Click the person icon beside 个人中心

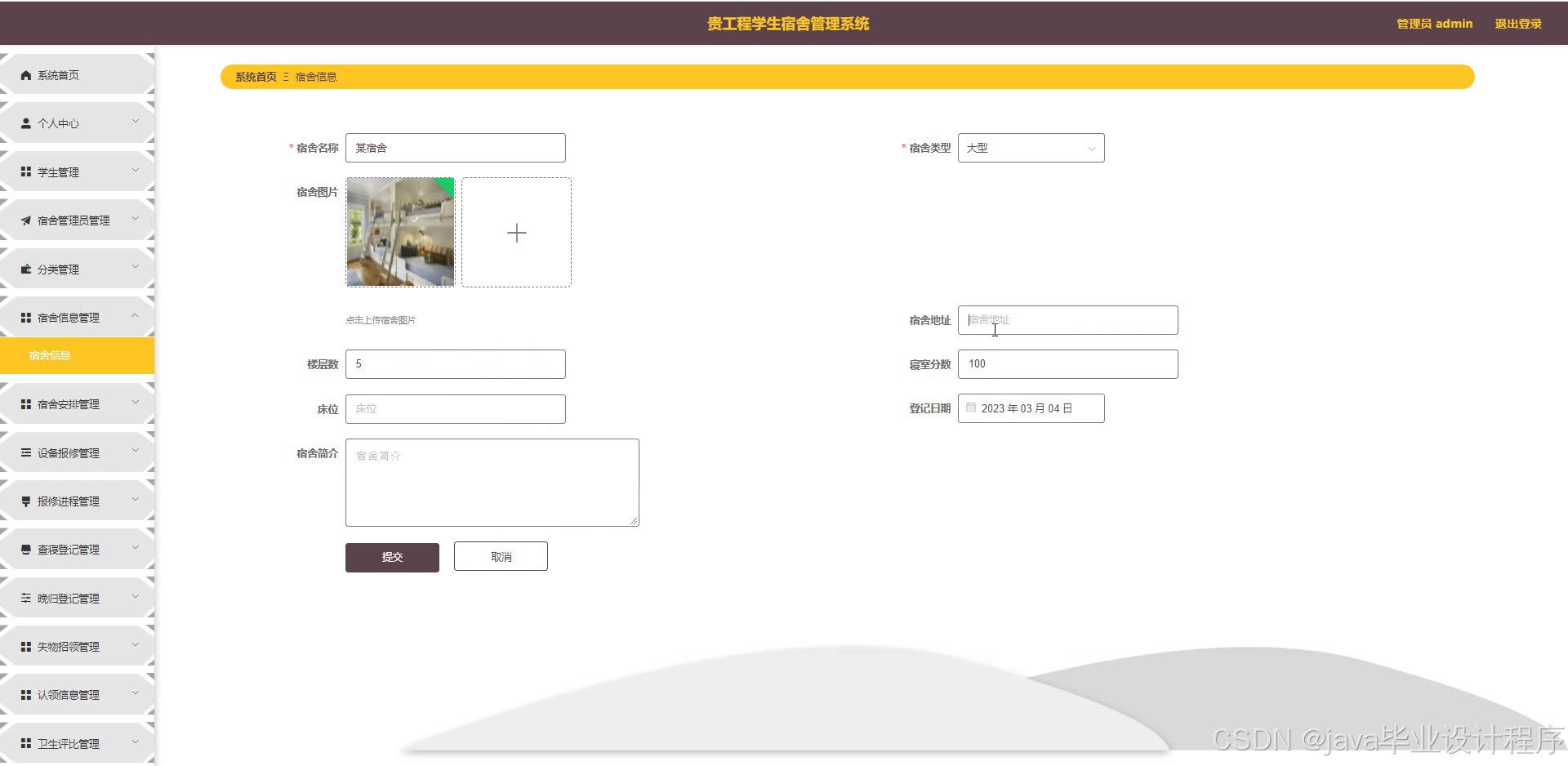(x=26, y=123)
